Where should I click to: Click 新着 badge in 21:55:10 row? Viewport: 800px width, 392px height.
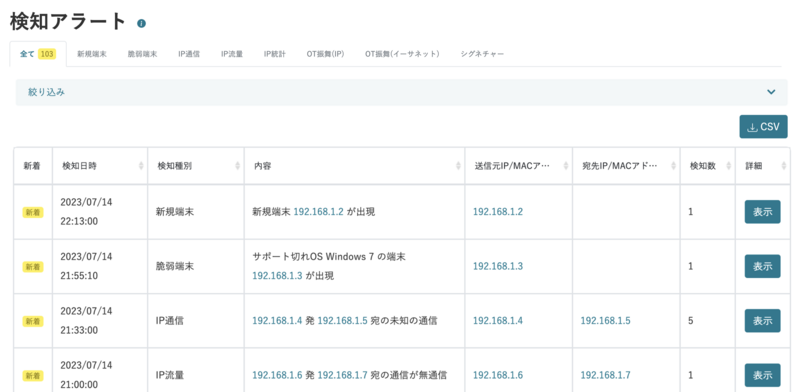[33, 267]
